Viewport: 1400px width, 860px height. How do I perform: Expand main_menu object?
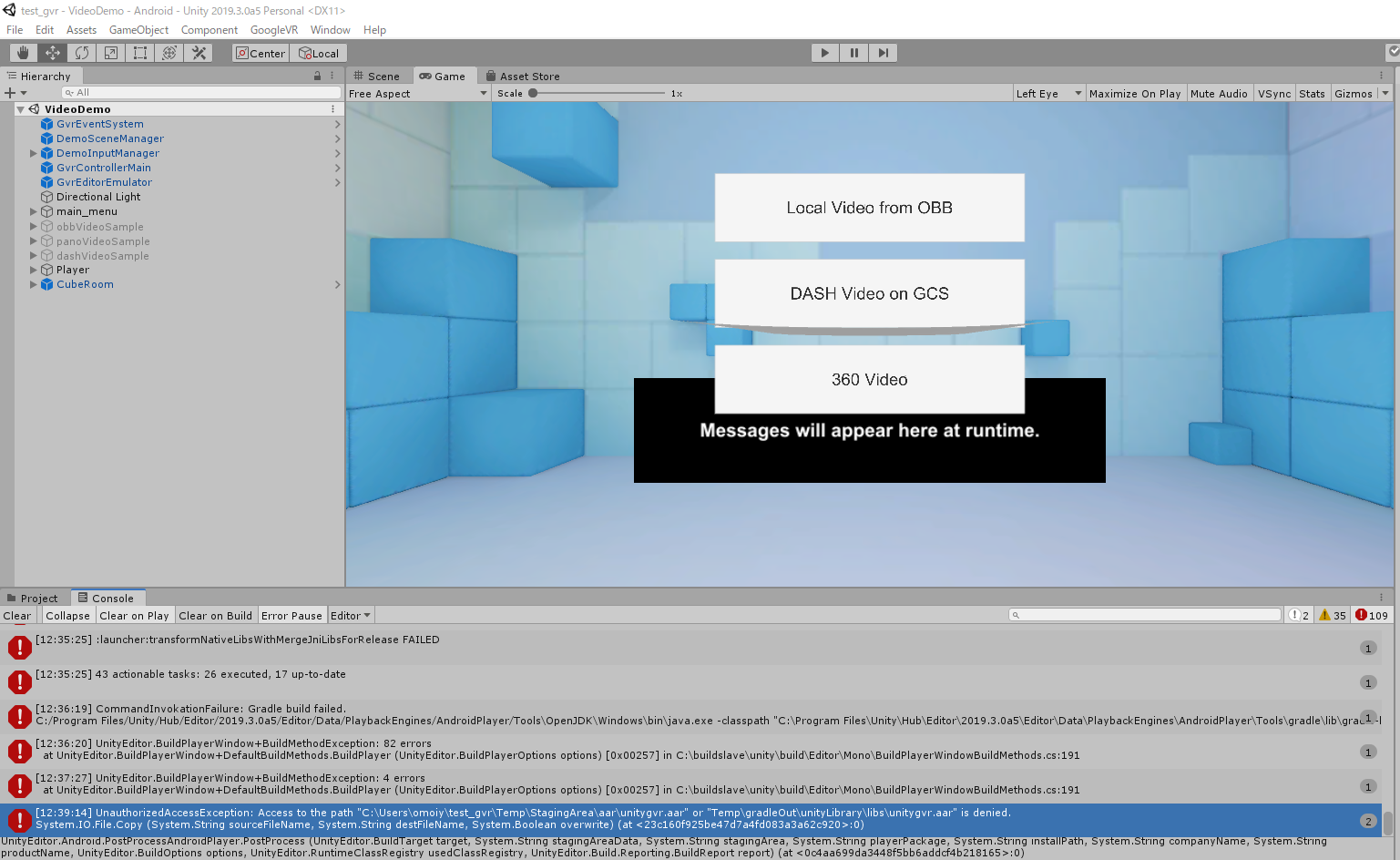click(x=34, y=211)
